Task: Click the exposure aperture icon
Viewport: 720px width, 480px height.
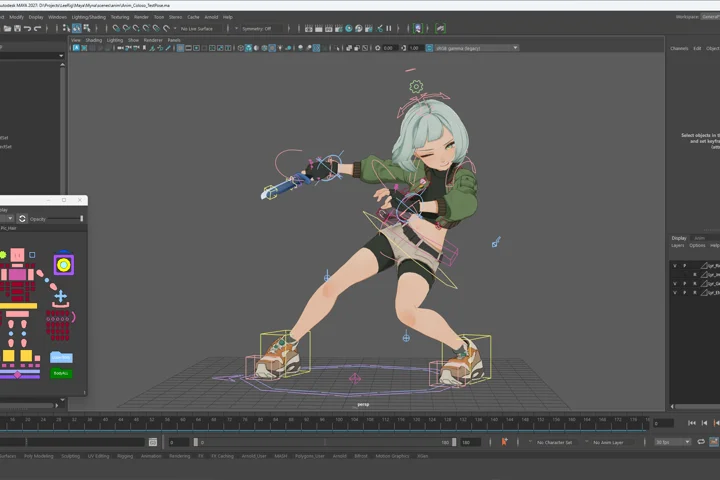Action: (x=377, y=48)
